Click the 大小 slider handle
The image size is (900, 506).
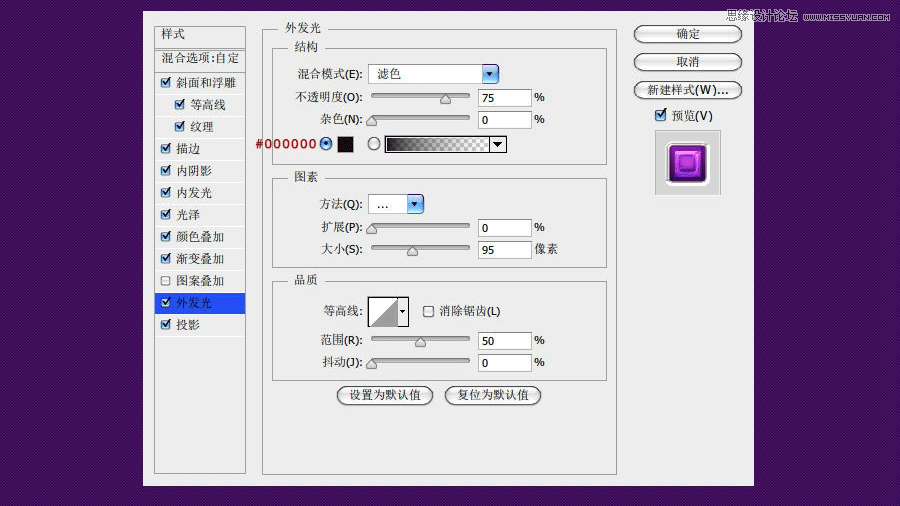(412, 251)
